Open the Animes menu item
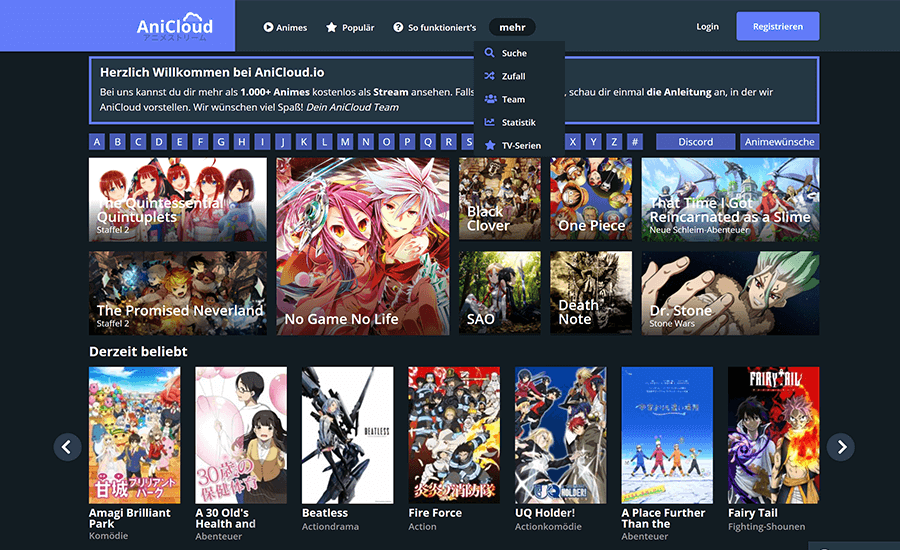900x550 pixels. pos(285,27)
